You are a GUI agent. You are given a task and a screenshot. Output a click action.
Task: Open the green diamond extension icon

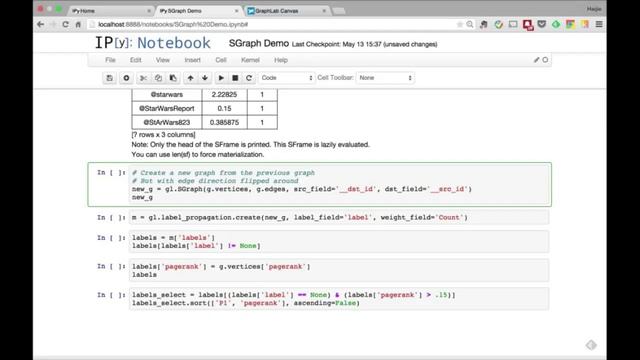[x=556, y=24]
